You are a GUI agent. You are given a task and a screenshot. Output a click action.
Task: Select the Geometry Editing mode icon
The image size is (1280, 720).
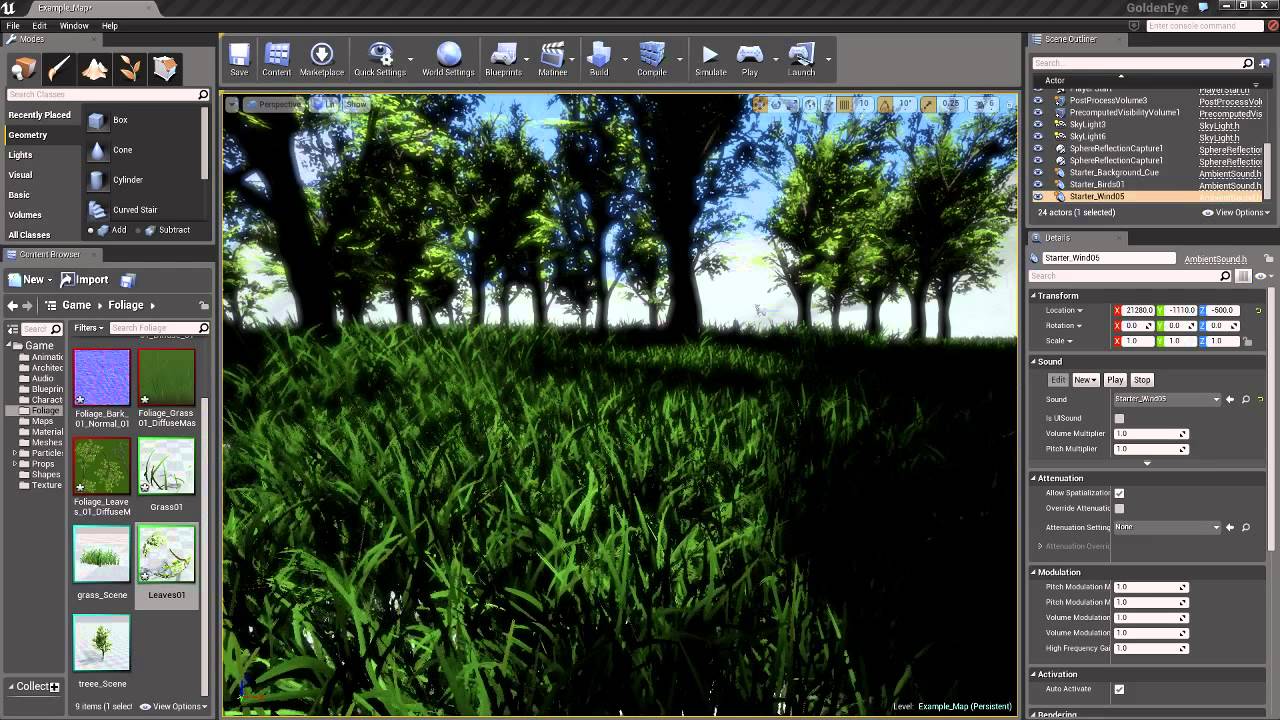tap(165, 68)
